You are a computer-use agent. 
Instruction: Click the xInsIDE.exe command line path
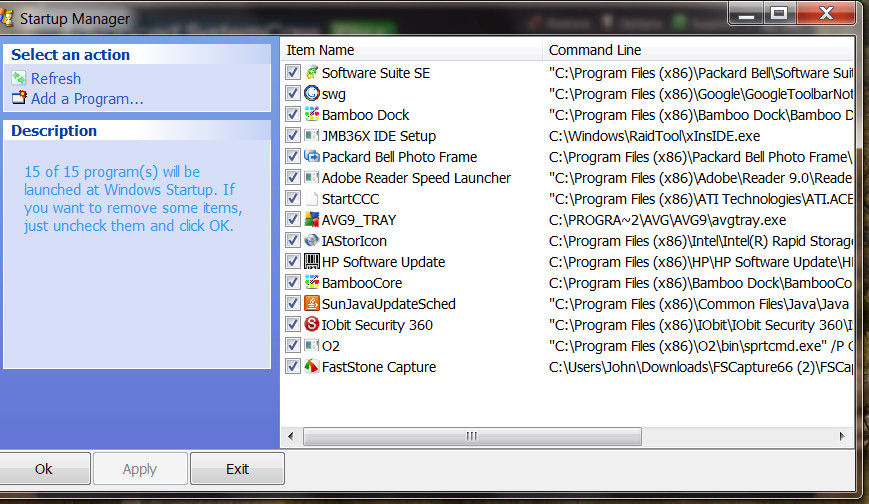(654, 136)
